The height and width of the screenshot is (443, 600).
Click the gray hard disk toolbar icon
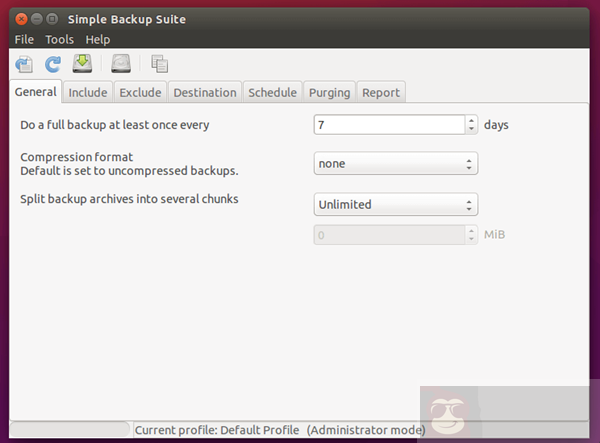[121, 64]
